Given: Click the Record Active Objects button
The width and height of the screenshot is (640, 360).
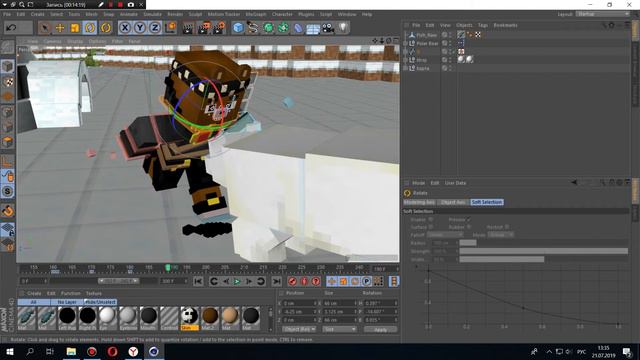Looking at the screenshot, I should coord(292,281).
